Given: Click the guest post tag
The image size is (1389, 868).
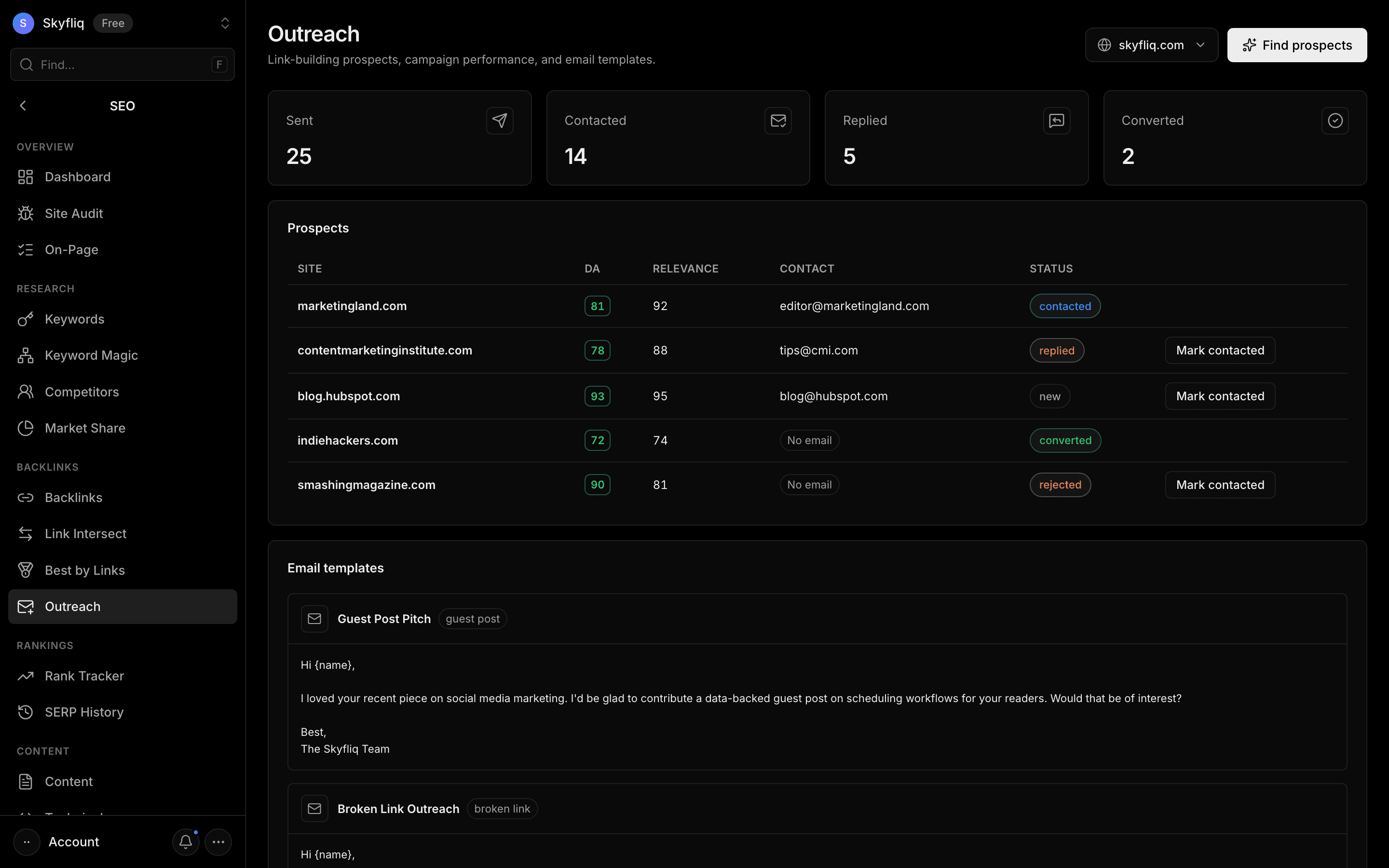Looking at the screenshot, I should click(x=472, y=619).
